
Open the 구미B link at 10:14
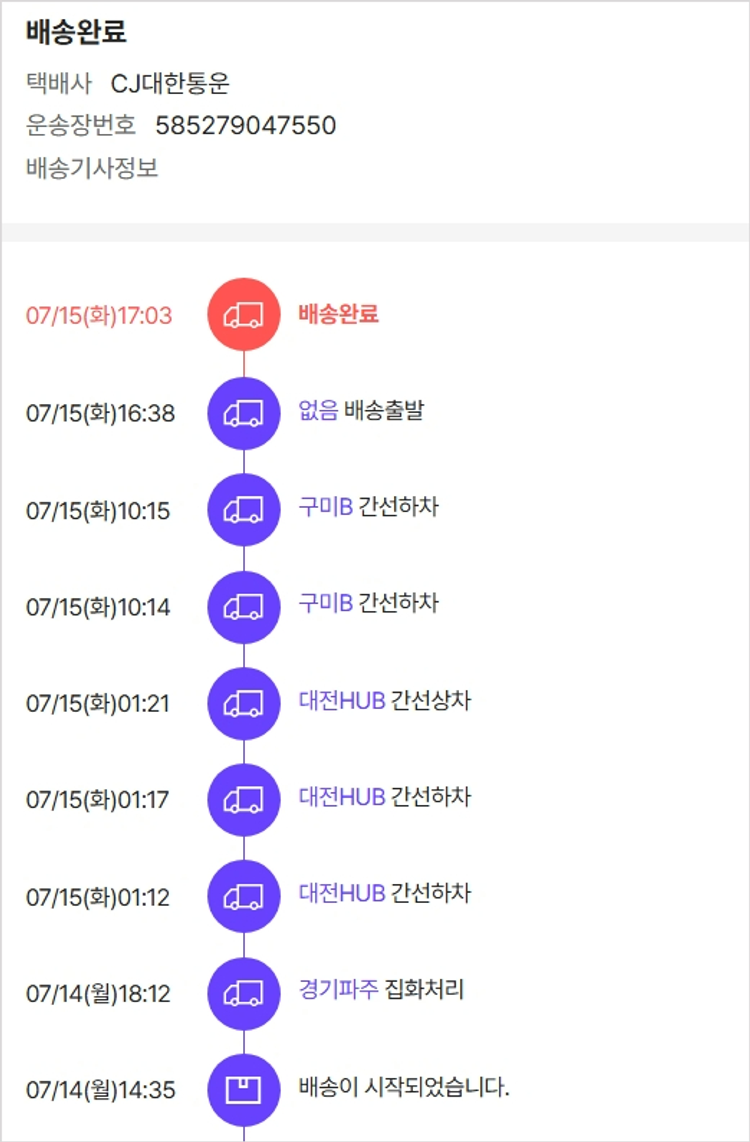[326, 603]
